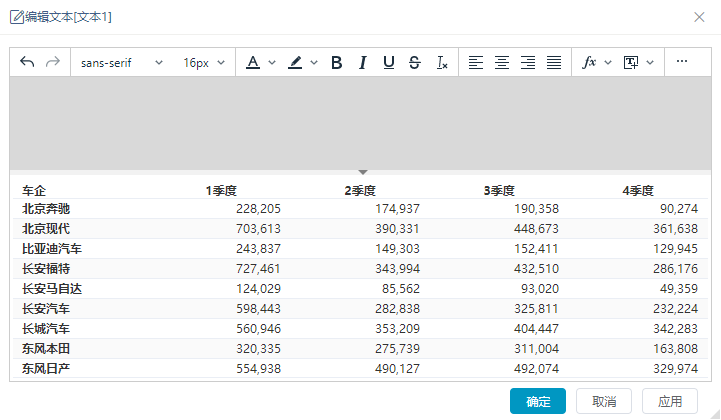Open the insert text field menu

click(638, 62)
